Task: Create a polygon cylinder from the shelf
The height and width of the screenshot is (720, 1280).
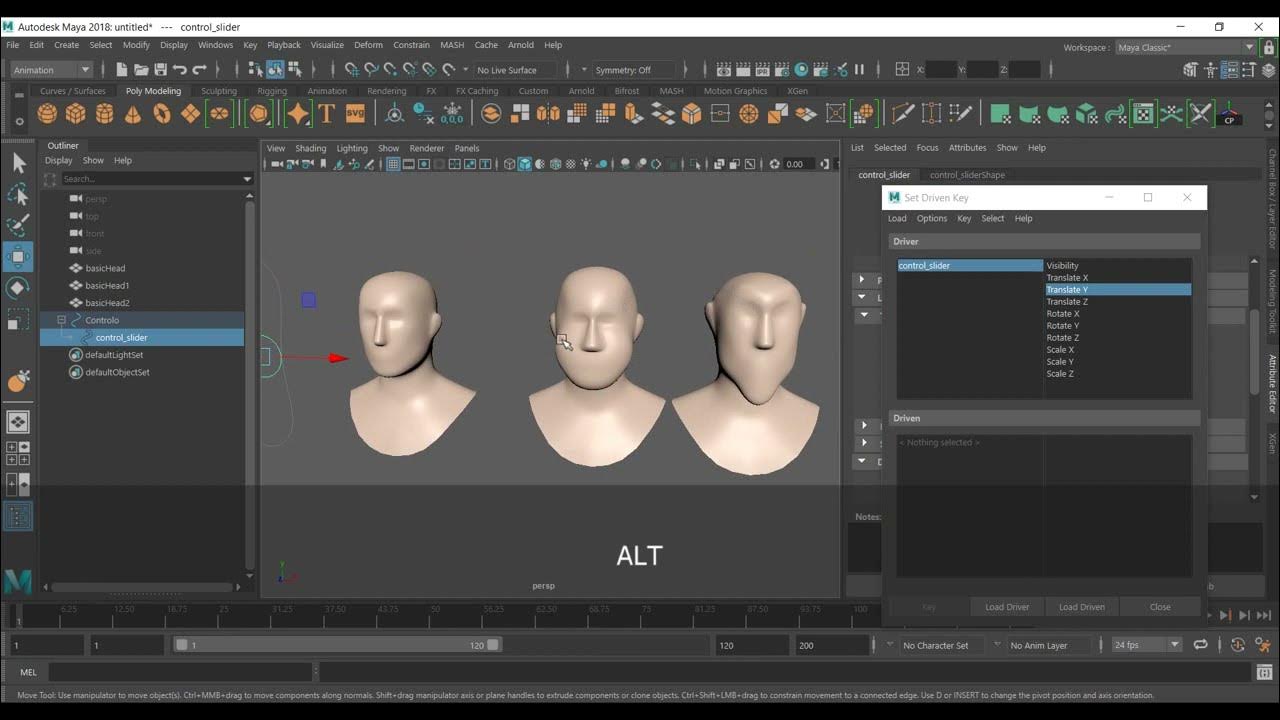Action: (104, 114)
